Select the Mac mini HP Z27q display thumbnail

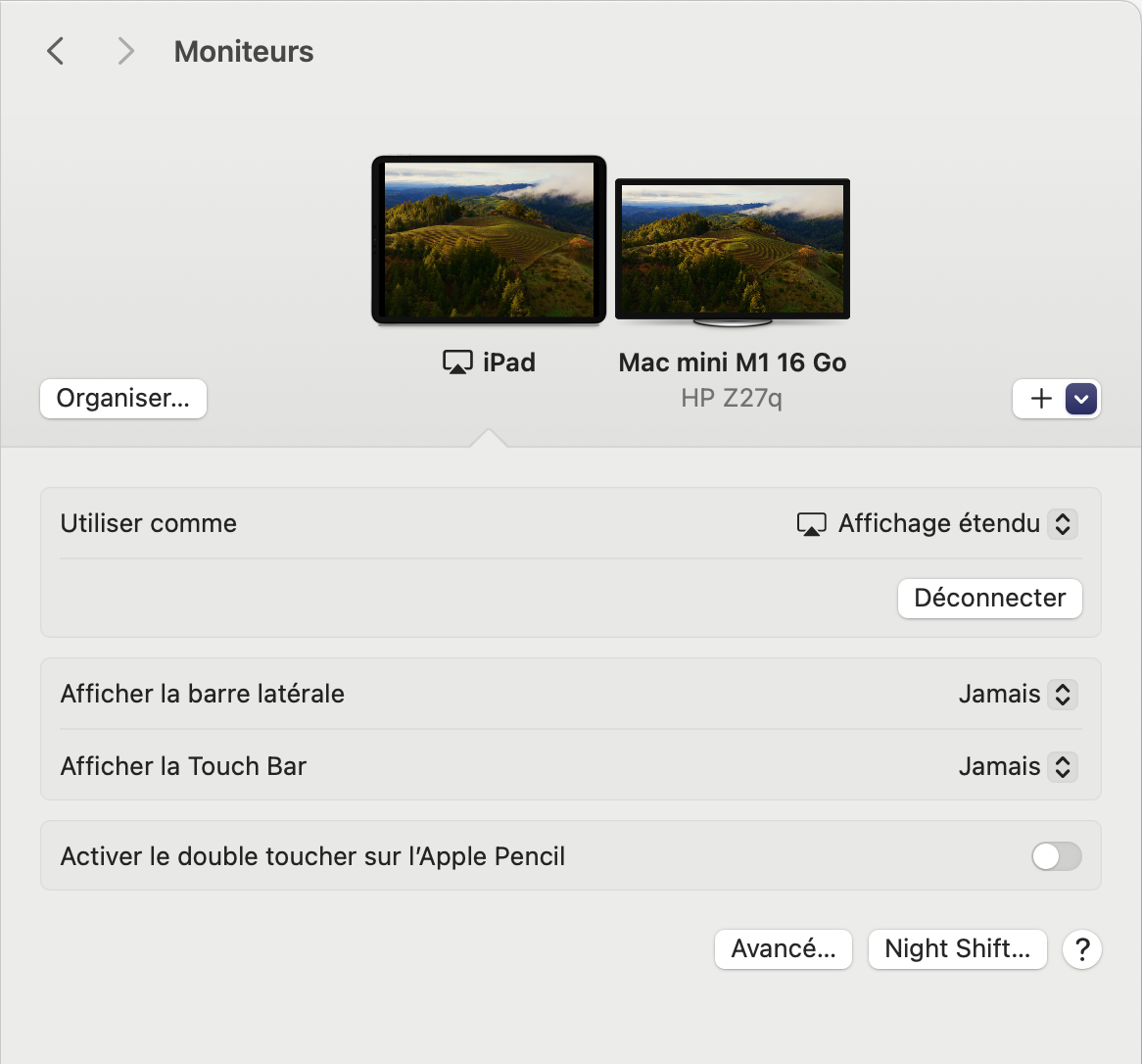[733, 252]
